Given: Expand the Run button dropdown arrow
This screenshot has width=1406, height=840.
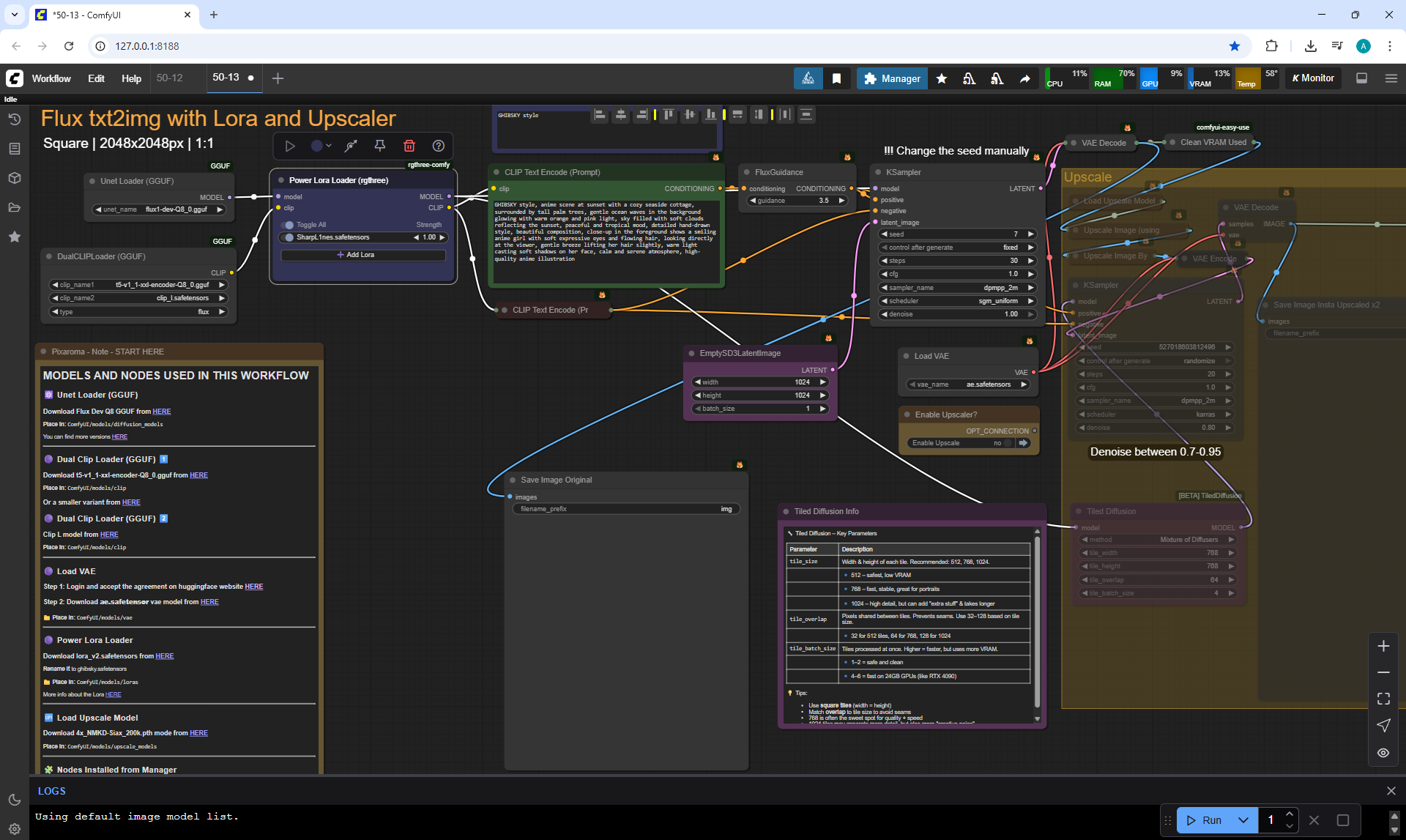Looking at the screenshot, I should pyautogui.click(x=1243, y=820).
